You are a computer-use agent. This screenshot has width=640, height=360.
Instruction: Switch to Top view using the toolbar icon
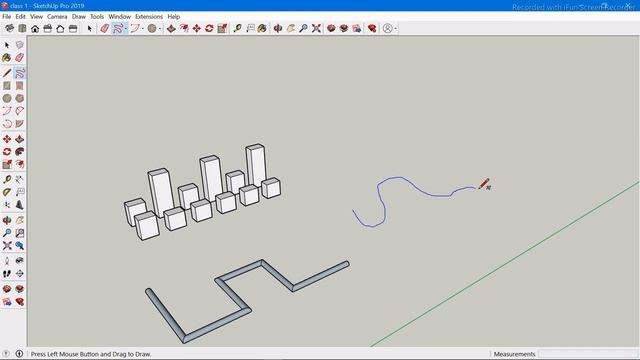pos(22,28)
